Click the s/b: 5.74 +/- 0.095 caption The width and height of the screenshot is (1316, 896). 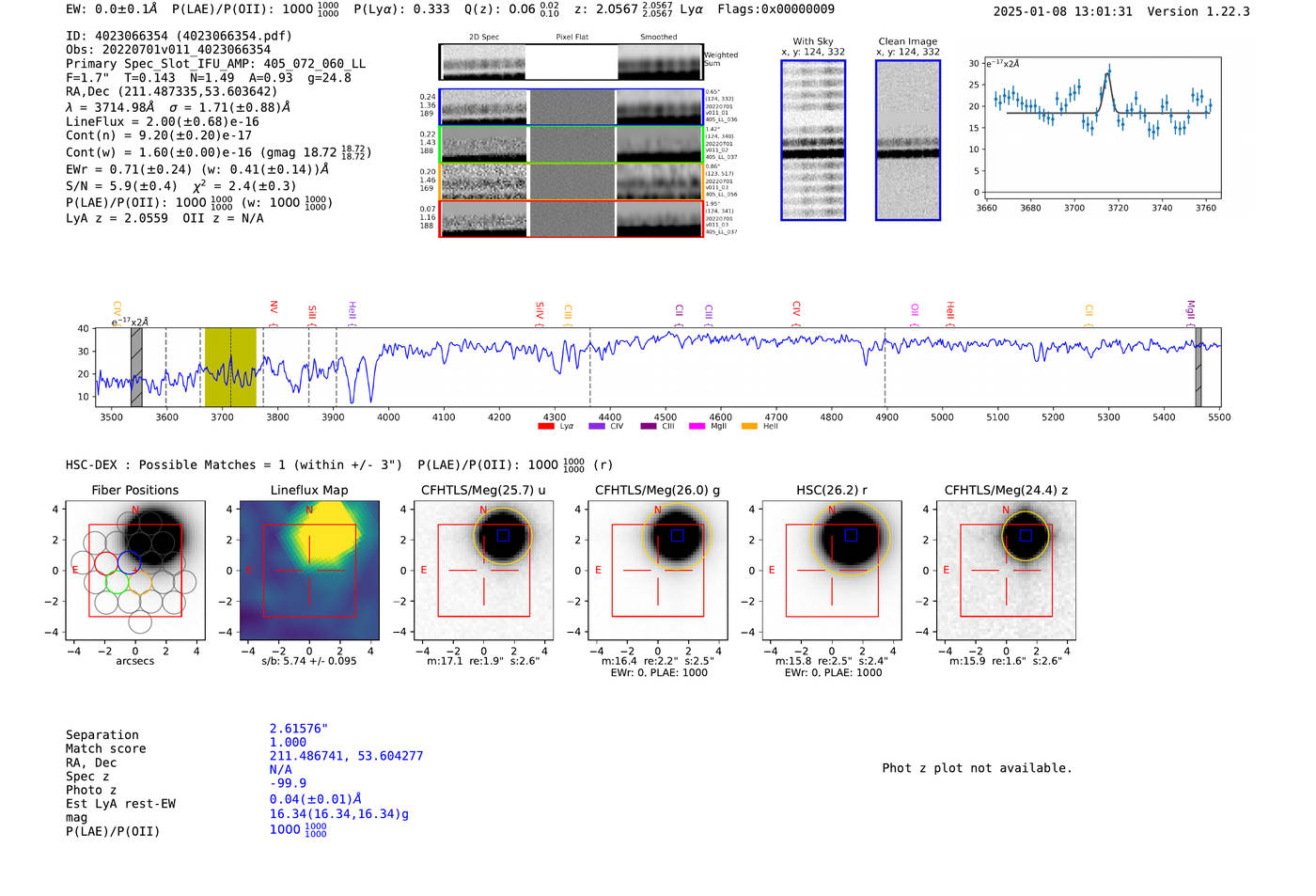pyautogui.click(x=309, y=661)
